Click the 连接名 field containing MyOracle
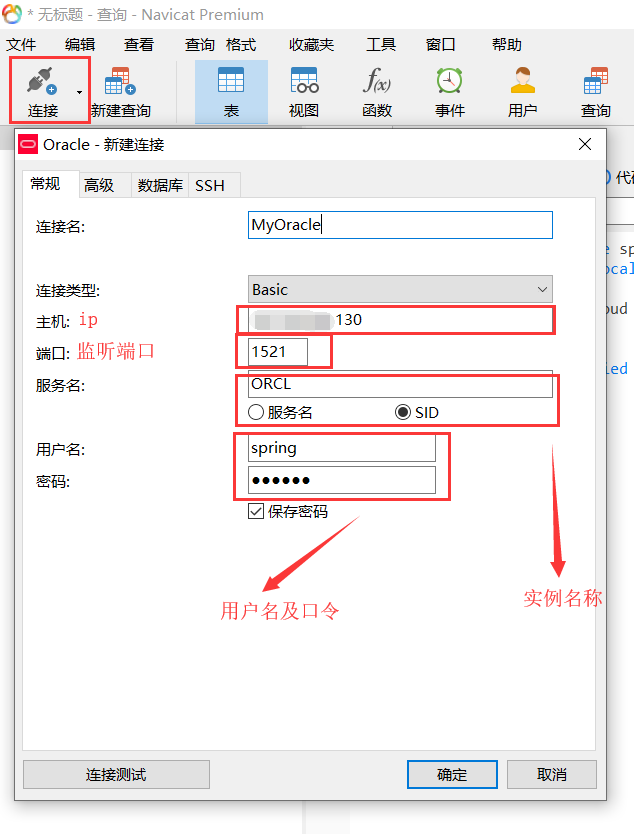The width and height of the screenshot is (634, 834). tap(400, 225)
